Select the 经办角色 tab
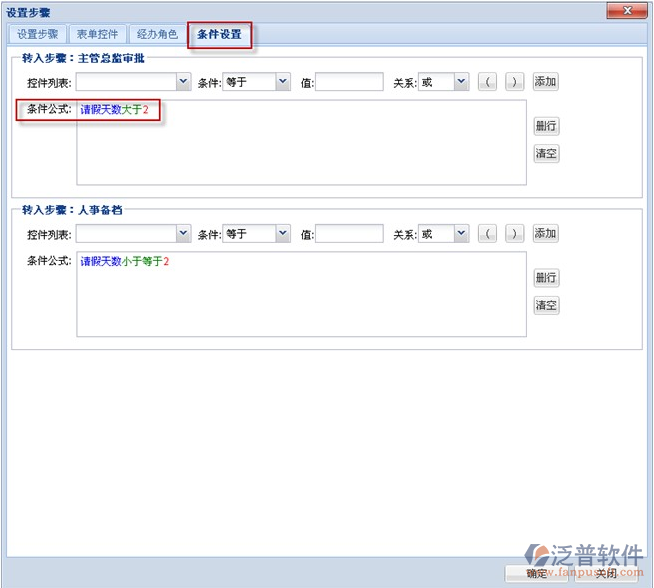Viewport: 654px width, 588px height. 158,35
